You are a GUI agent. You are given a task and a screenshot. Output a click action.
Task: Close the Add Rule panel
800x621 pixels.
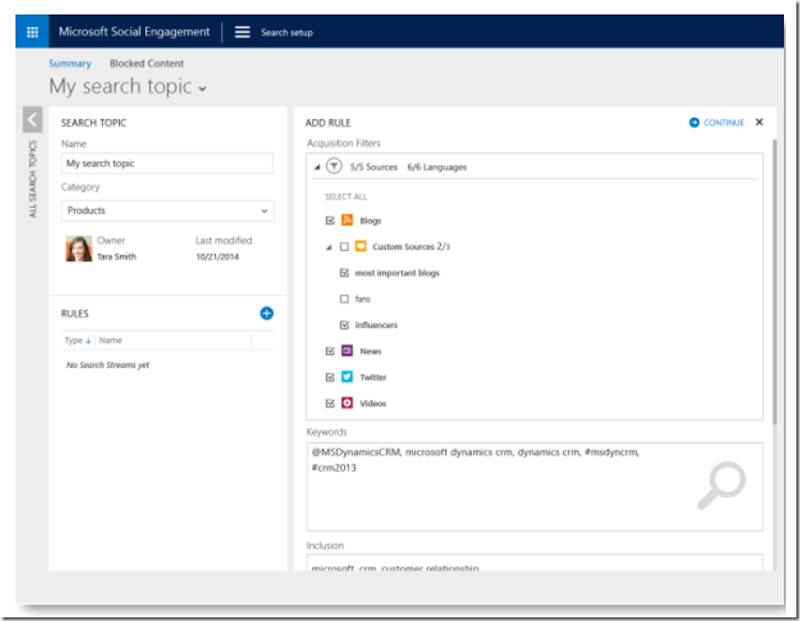(x=759, y=122)
